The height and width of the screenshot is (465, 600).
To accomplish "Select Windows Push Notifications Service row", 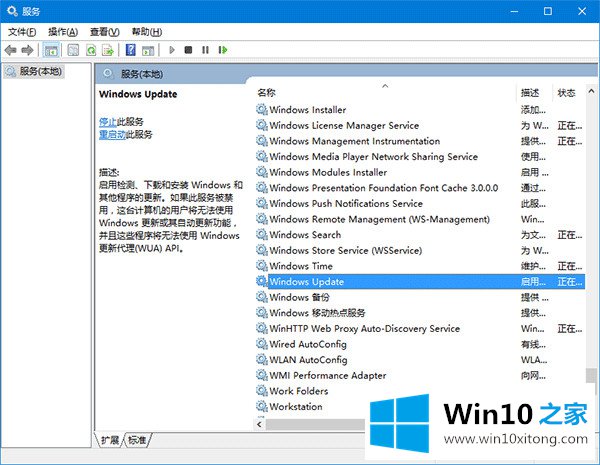I will (420, 204).
